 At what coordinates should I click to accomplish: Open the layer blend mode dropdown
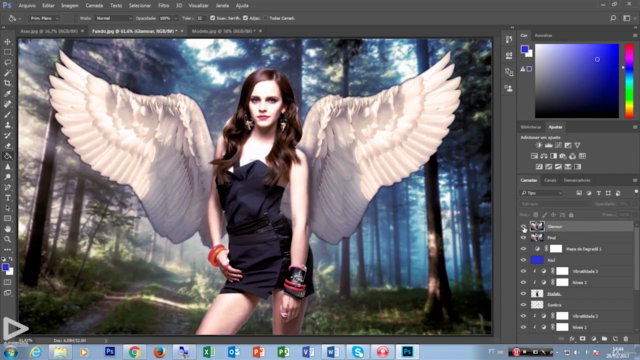tap(556, 204)
